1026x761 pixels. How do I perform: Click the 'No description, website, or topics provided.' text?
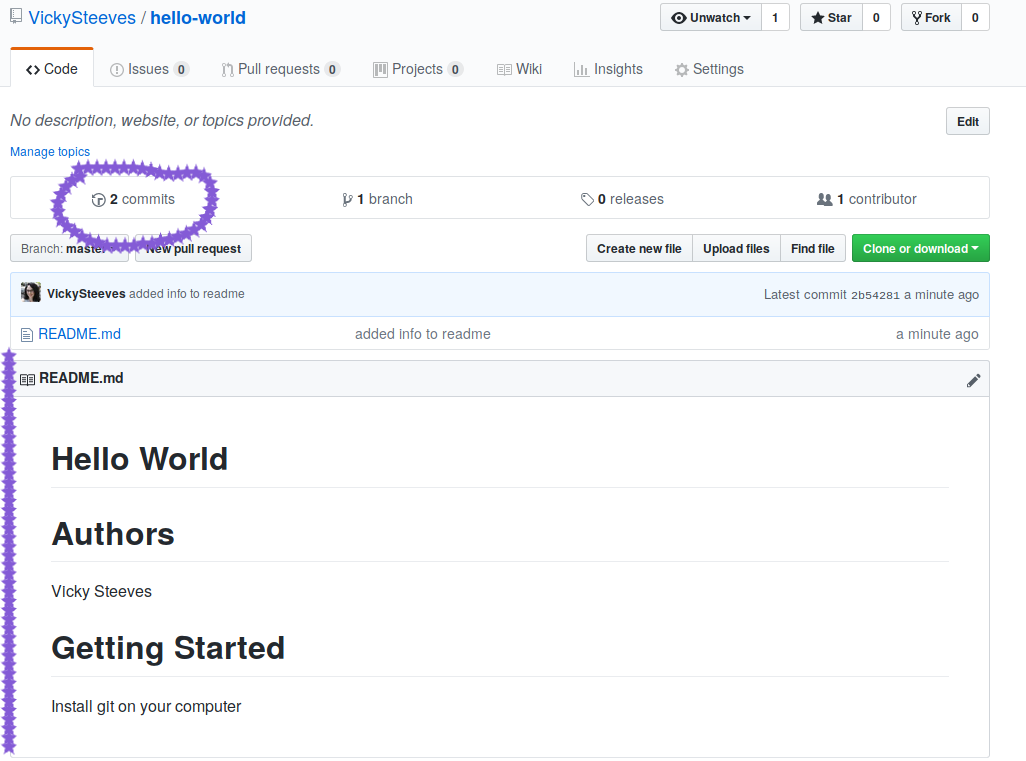click(162, 120)
